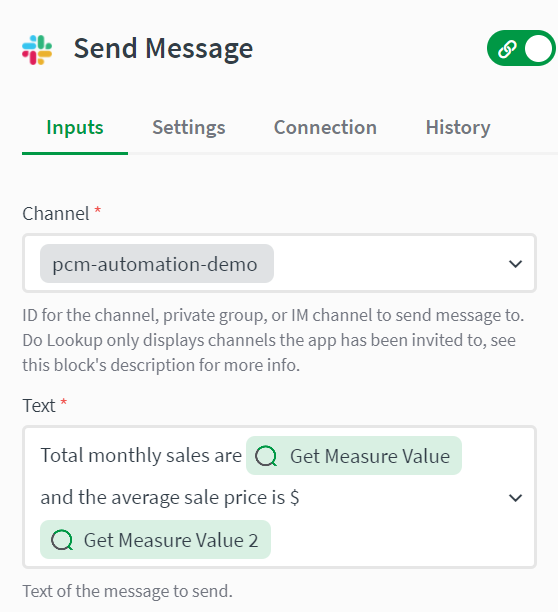Screen dimensions: 558x612
Task: Click the Qlik icon in Get Measure Value
Action: 266,456
